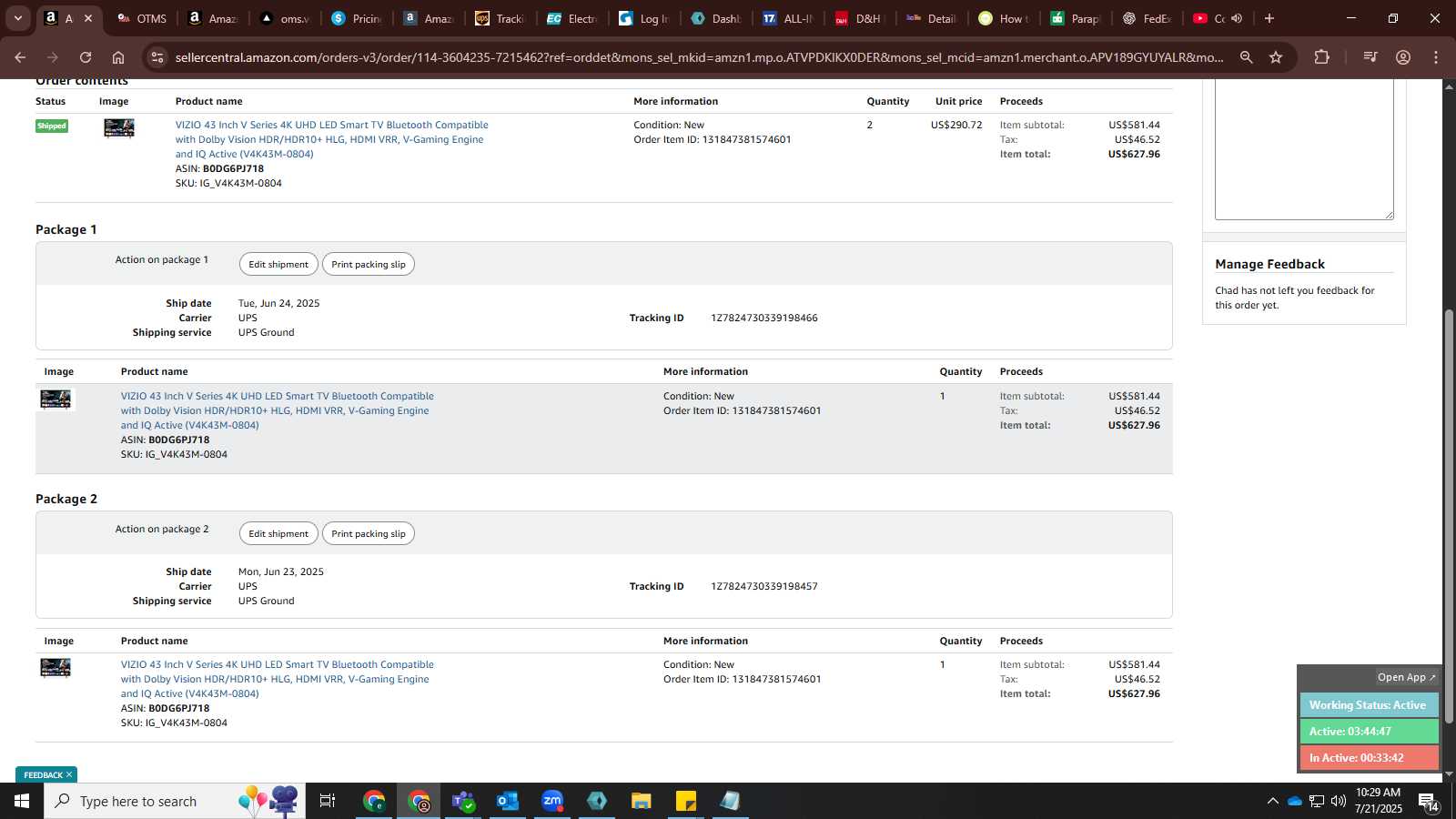The width and height of the screenshot is (1456, 819).
Task: Open the browser home page
Action: click(x=118, y=57)
